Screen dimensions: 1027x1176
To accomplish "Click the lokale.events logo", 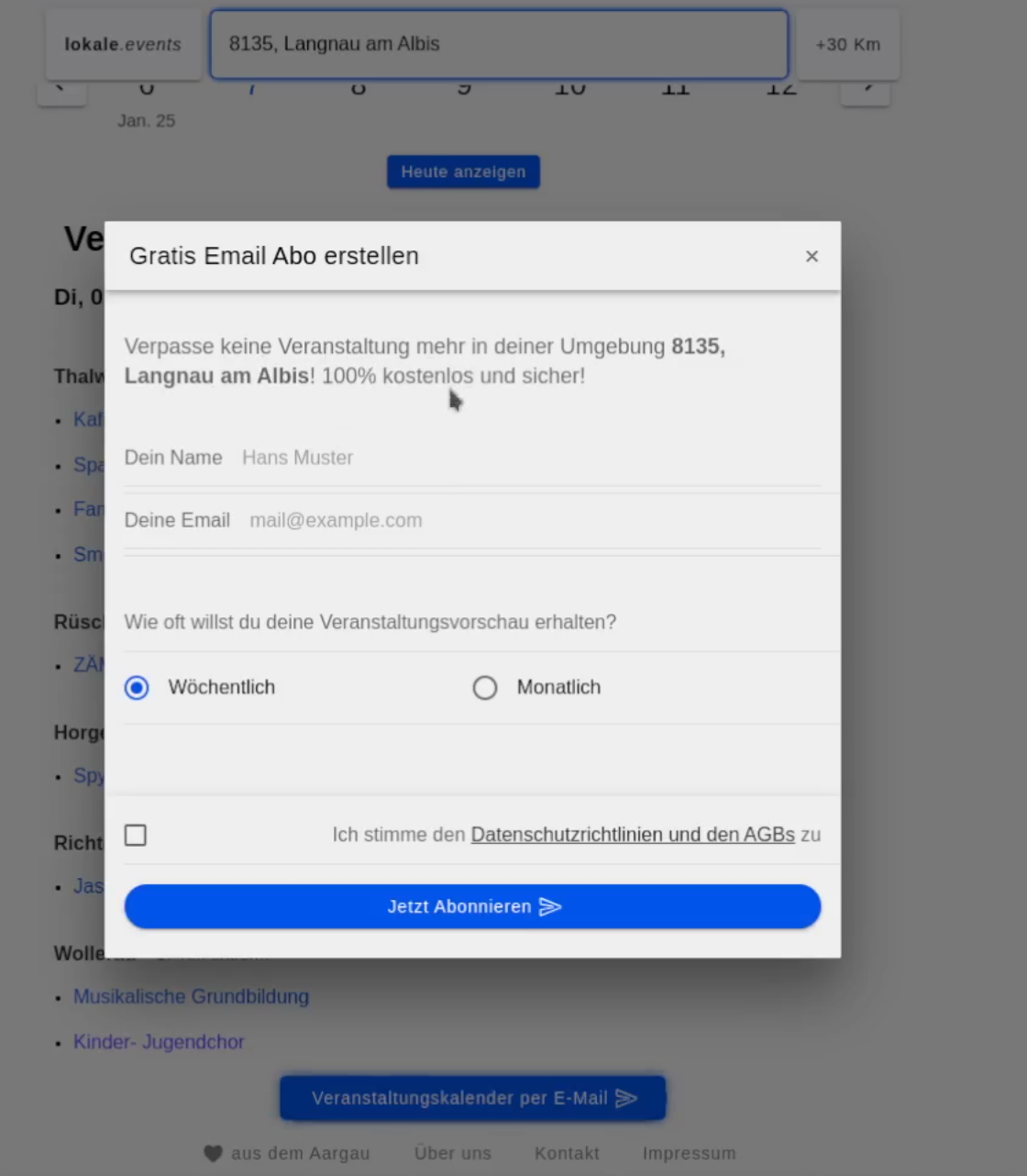I will 123,45.
